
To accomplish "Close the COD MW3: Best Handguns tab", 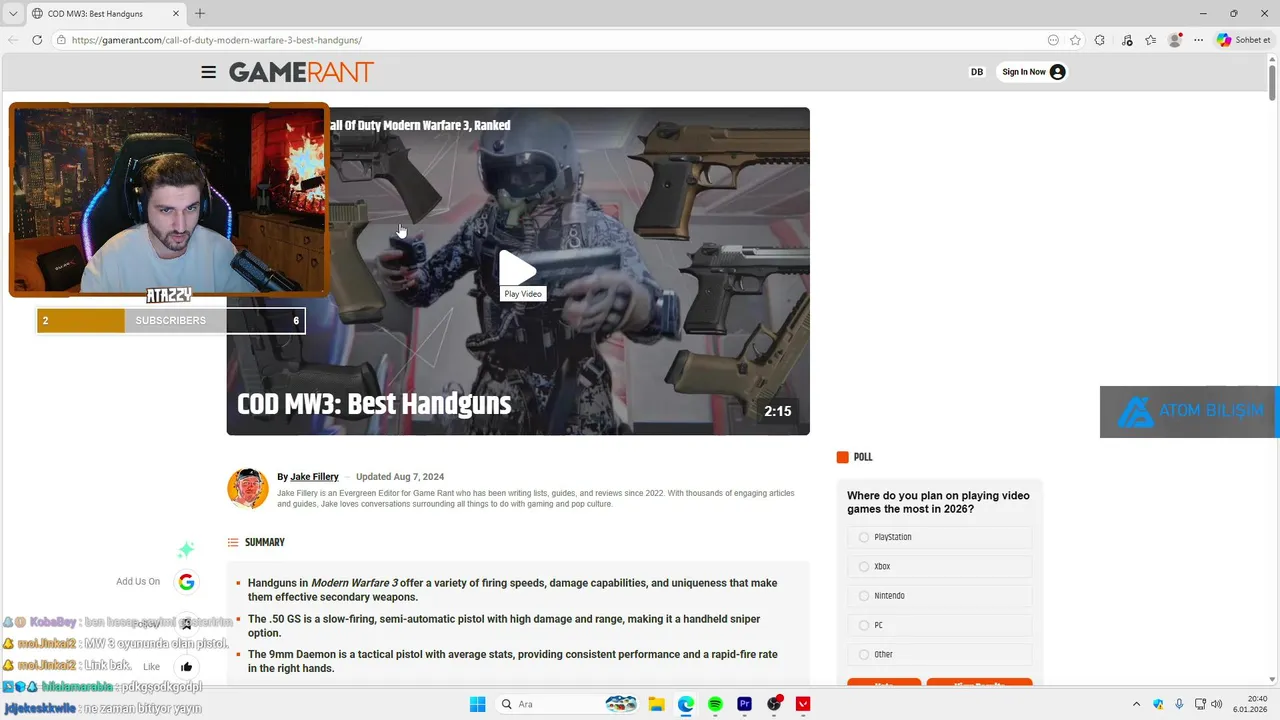I will click(175, 14).
